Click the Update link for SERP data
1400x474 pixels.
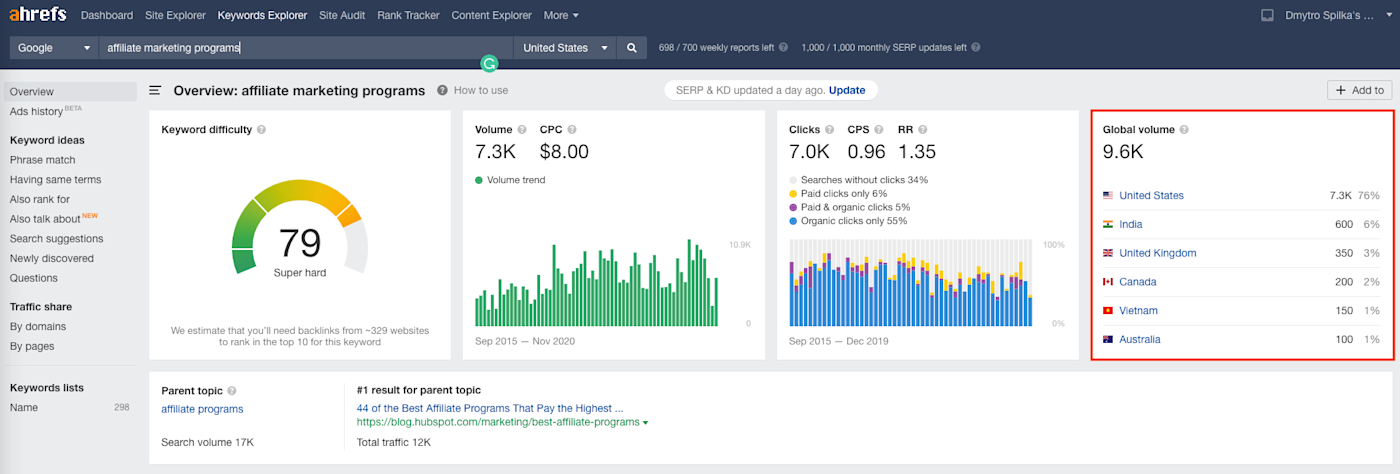[x=846, y=90]
